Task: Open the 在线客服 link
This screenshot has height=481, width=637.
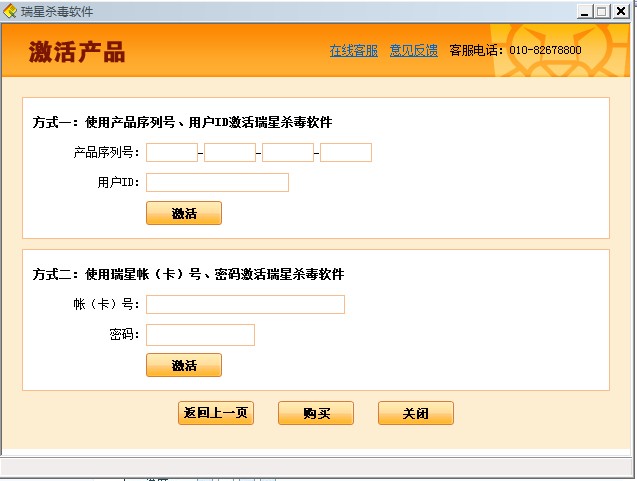Action: click(353, 50)
